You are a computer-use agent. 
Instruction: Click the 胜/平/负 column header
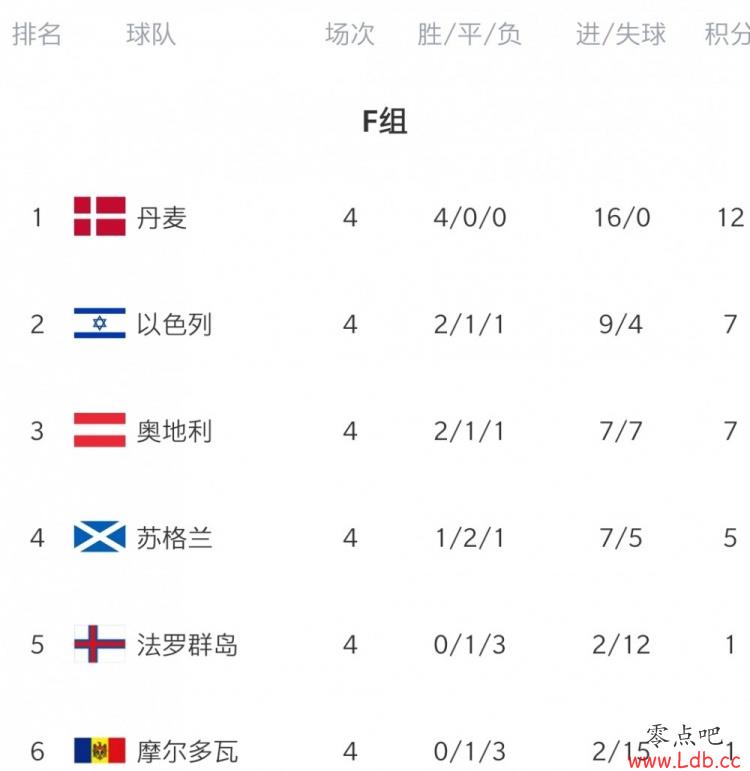pyautogui.click(x=469, y=34)
